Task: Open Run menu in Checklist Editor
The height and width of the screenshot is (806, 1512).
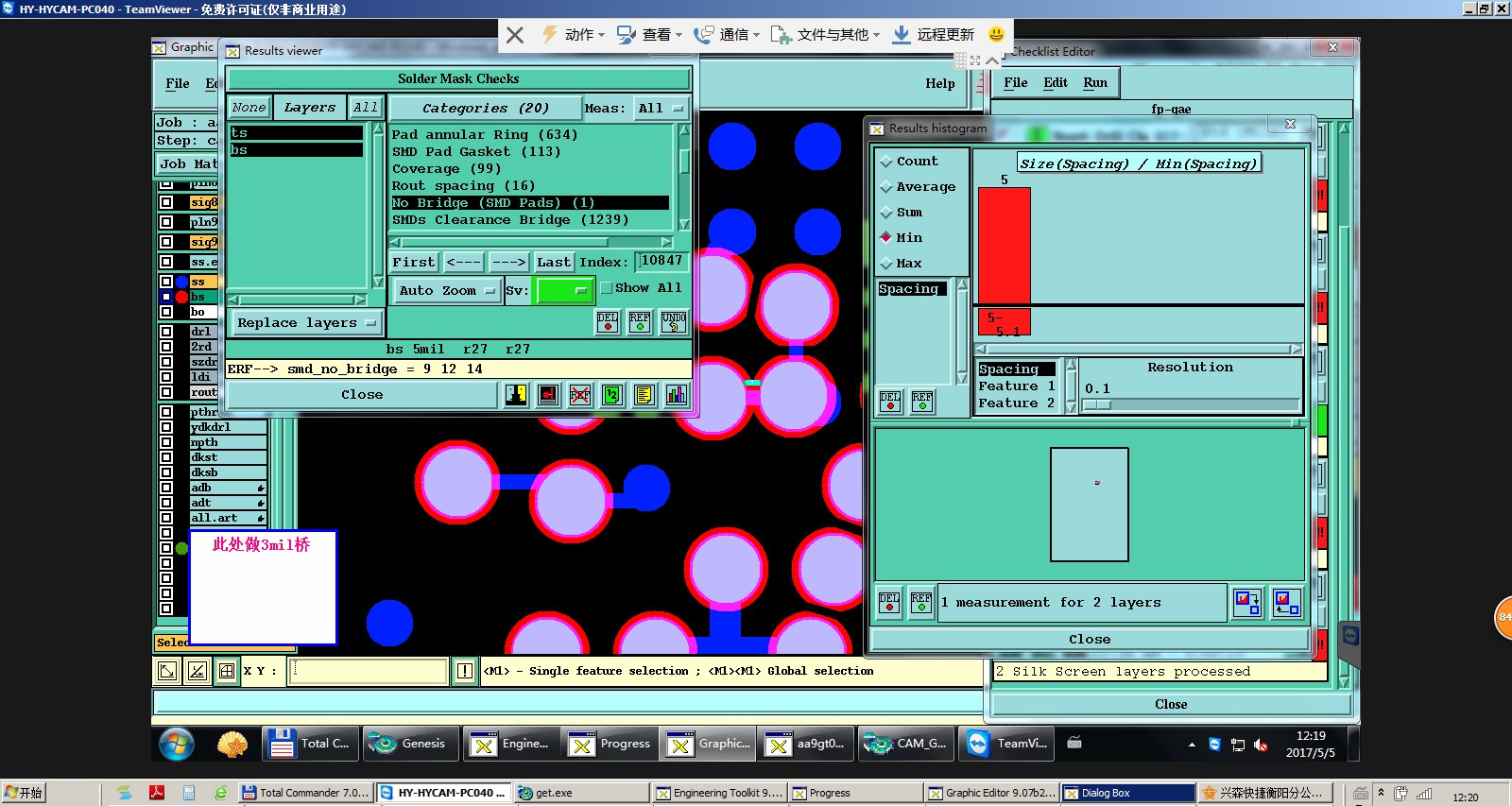Action: point(1095,83)
